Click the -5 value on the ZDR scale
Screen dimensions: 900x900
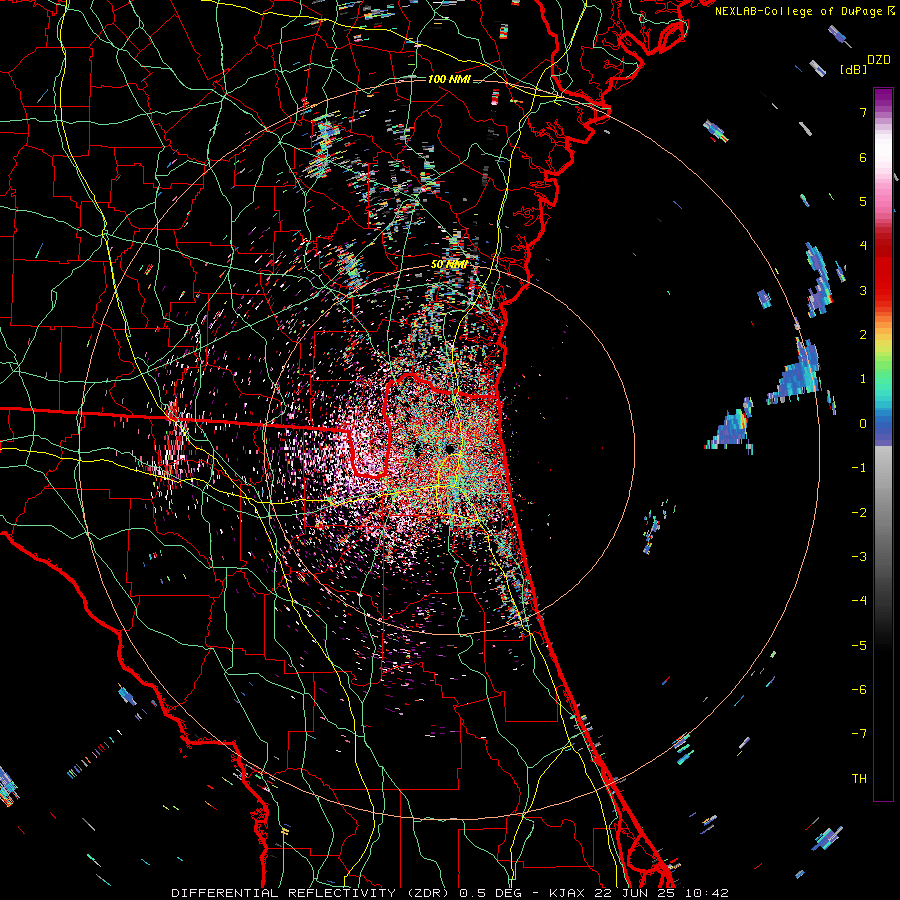[859, 645]
